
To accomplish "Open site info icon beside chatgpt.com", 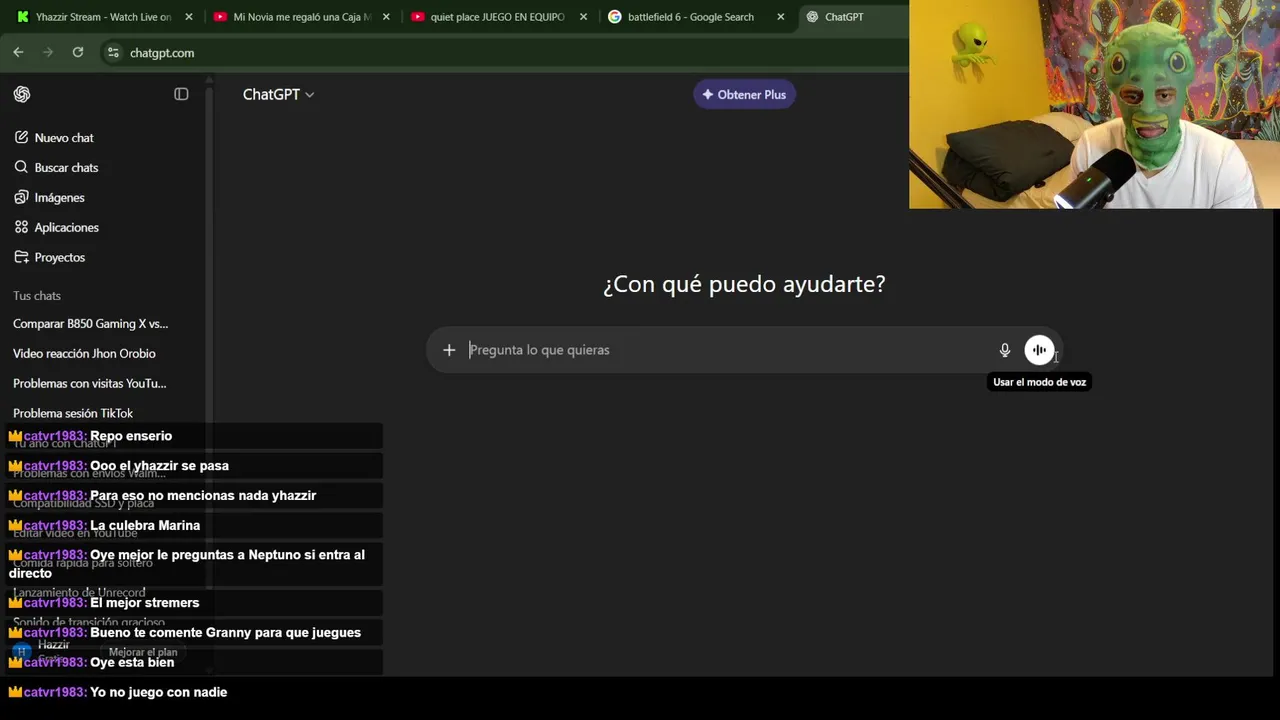I will click(x=113, y=52).
